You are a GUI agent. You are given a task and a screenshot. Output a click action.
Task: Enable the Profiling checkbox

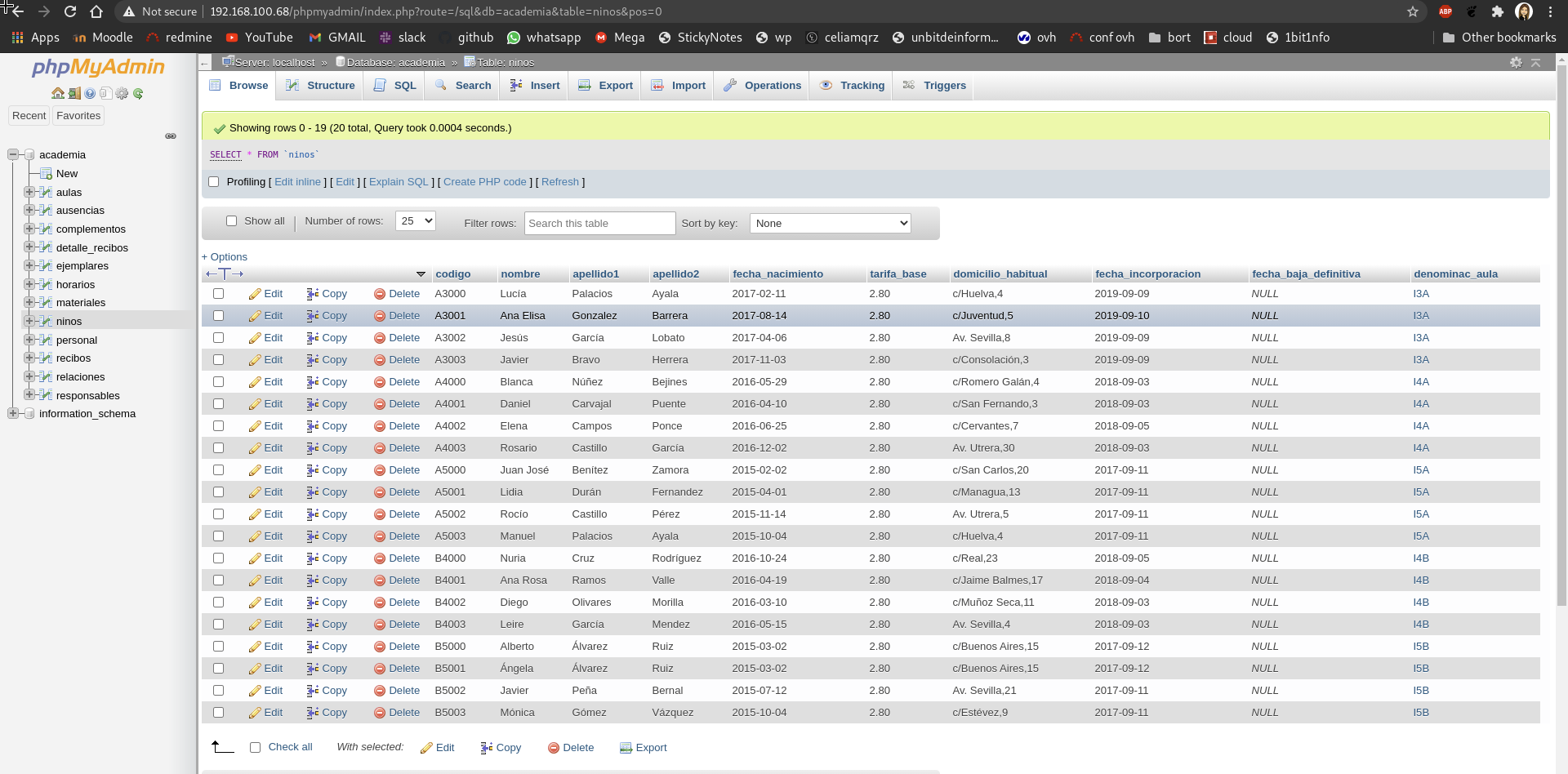point(214,182)
